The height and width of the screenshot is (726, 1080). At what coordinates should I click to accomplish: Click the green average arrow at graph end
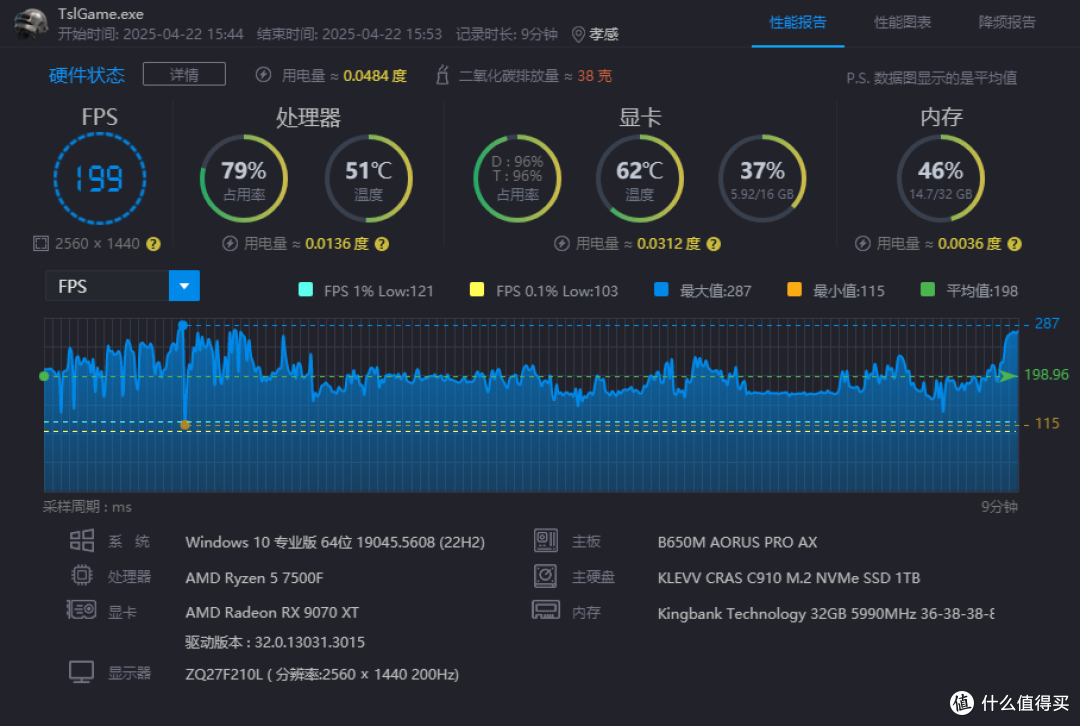click(1008, 375)
